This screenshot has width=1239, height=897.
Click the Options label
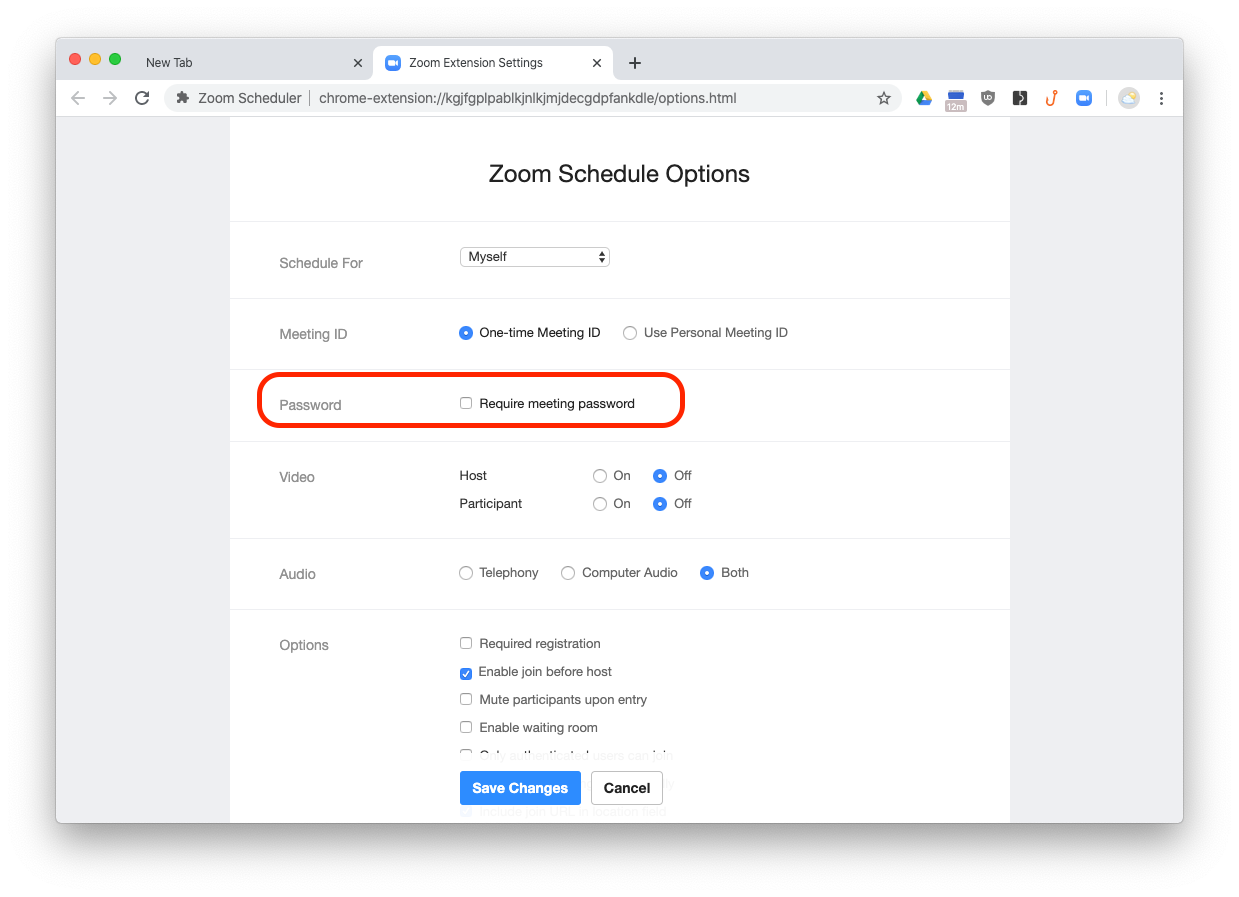point(304,645)
